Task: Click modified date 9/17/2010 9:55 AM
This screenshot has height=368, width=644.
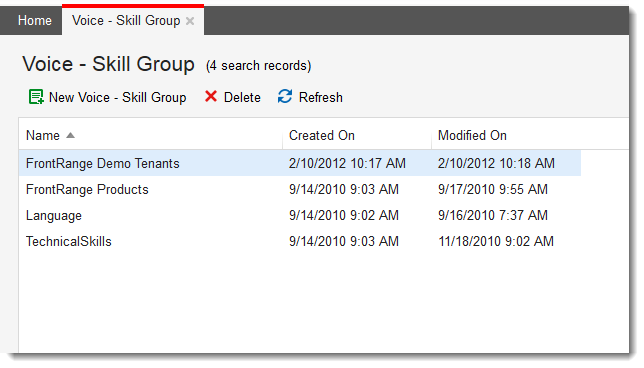Action: coord(492,189)
